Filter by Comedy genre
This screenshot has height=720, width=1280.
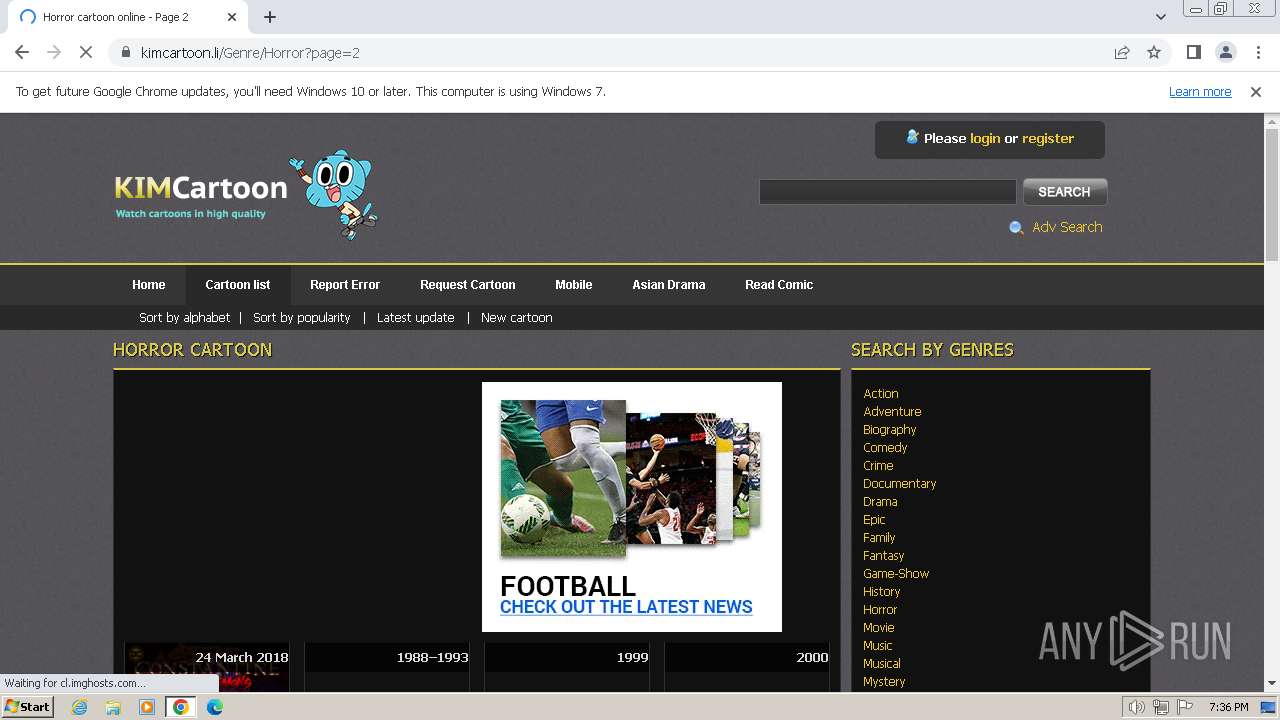tap(886, 448)
